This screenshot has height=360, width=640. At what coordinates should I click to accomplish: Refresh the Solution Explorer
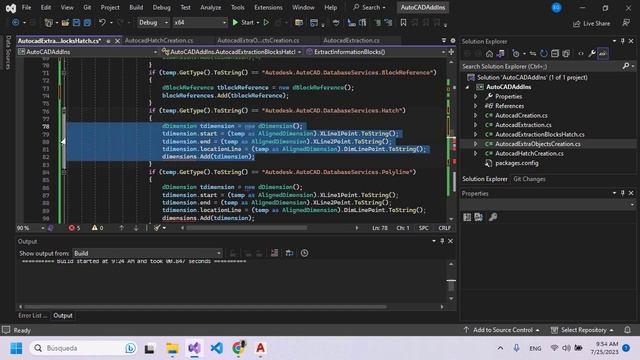(x=544, y=53)
